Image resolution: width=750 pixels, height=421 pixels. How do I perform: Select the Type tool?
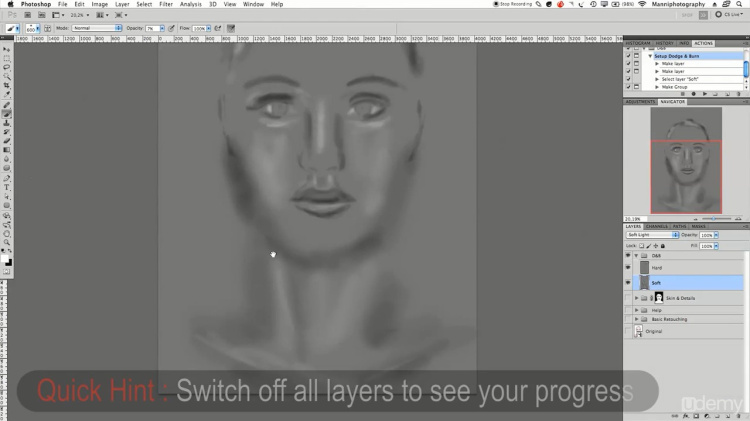point(7,188)
